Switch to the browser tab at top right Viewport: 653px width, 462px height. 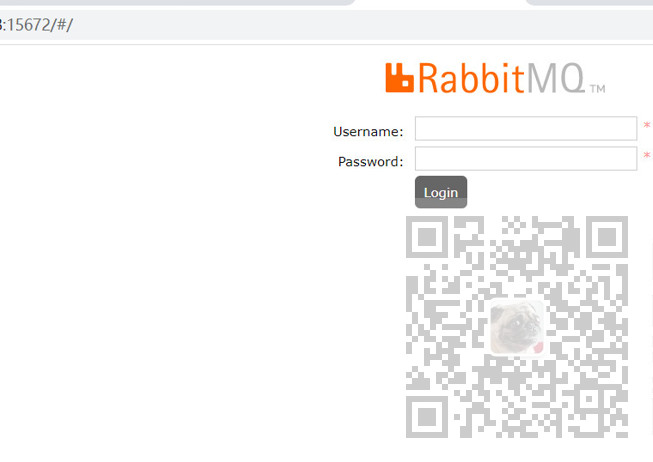pos(590,2)
